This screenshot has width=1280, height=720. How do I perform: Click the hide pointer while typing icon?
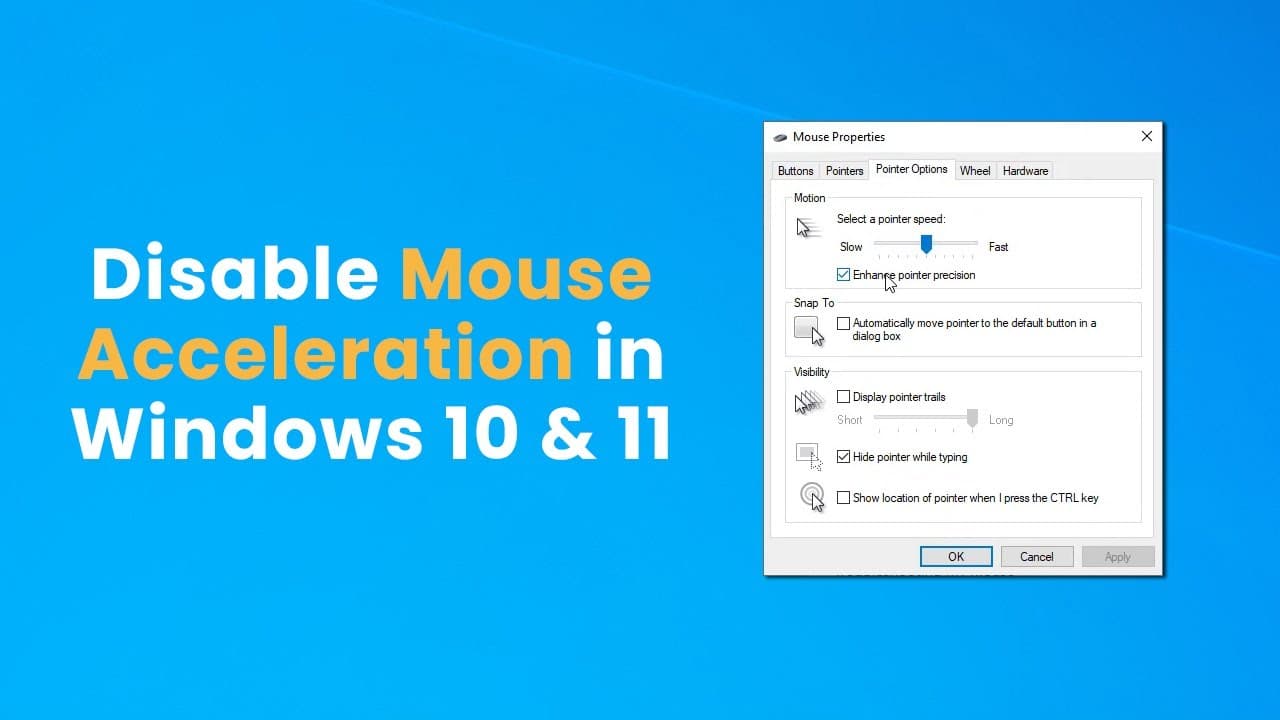[809, 457]
